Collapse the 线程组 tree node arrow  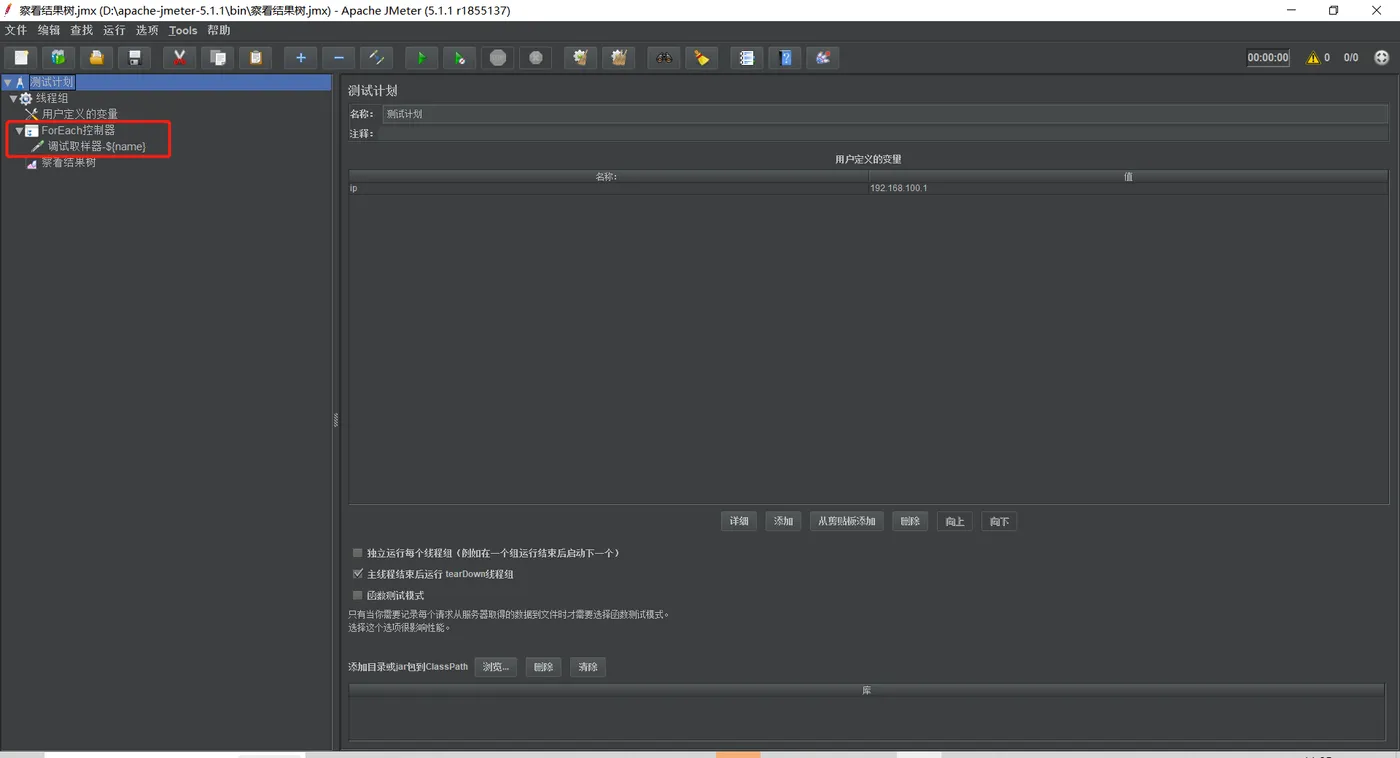(x=13, y=98)
